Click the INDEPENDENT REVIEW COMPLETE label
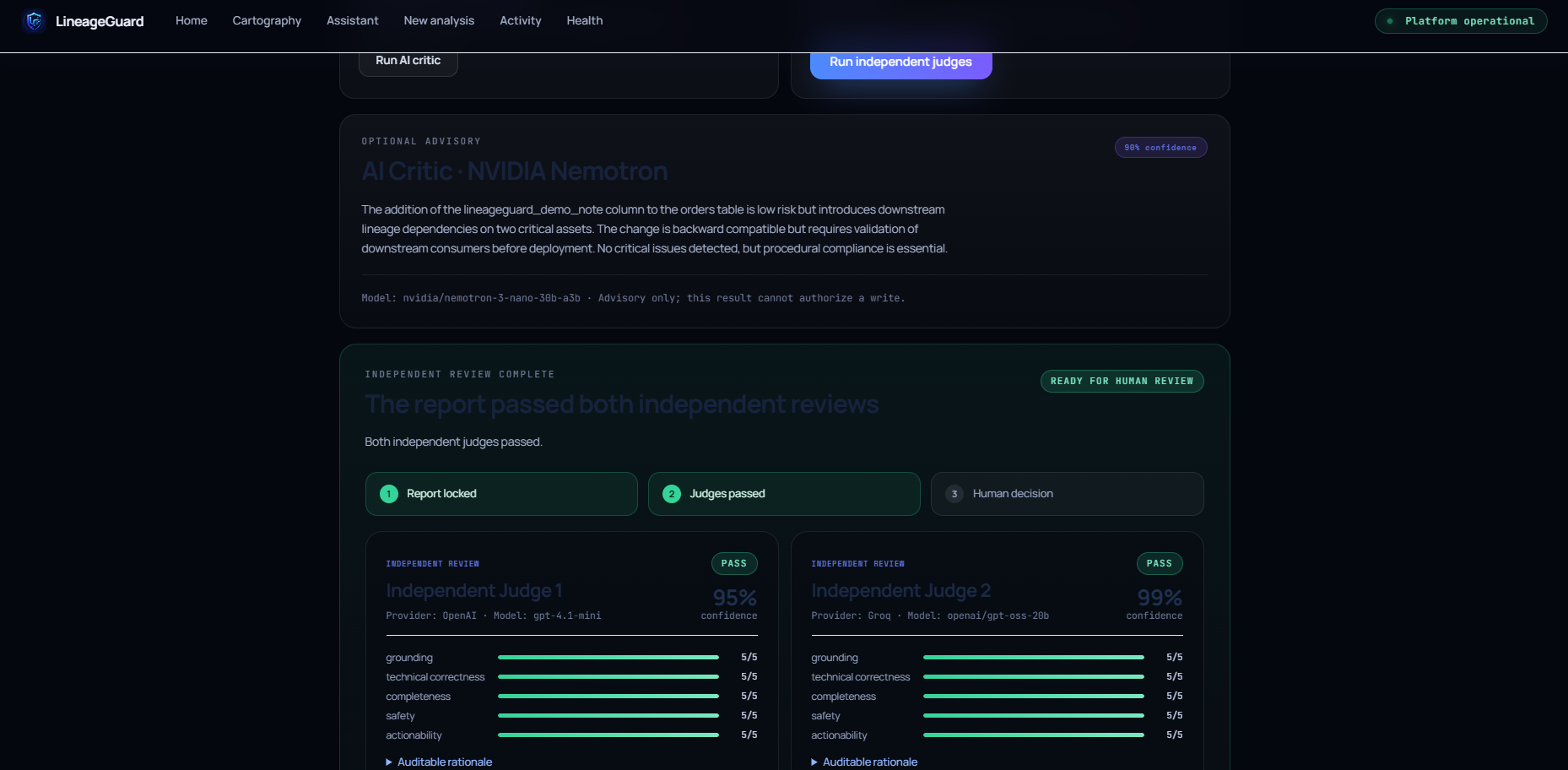This screenshot has width=1568, height=770. click(460, 374)
